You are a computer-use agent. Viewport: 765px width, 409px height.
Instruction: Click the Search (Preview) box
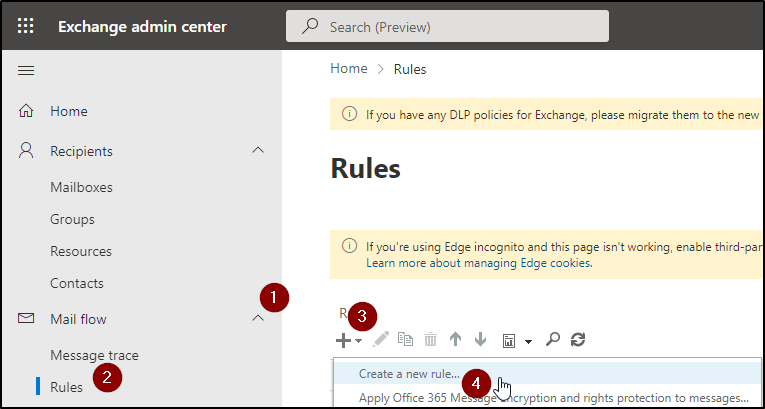[x=446, y=26]
